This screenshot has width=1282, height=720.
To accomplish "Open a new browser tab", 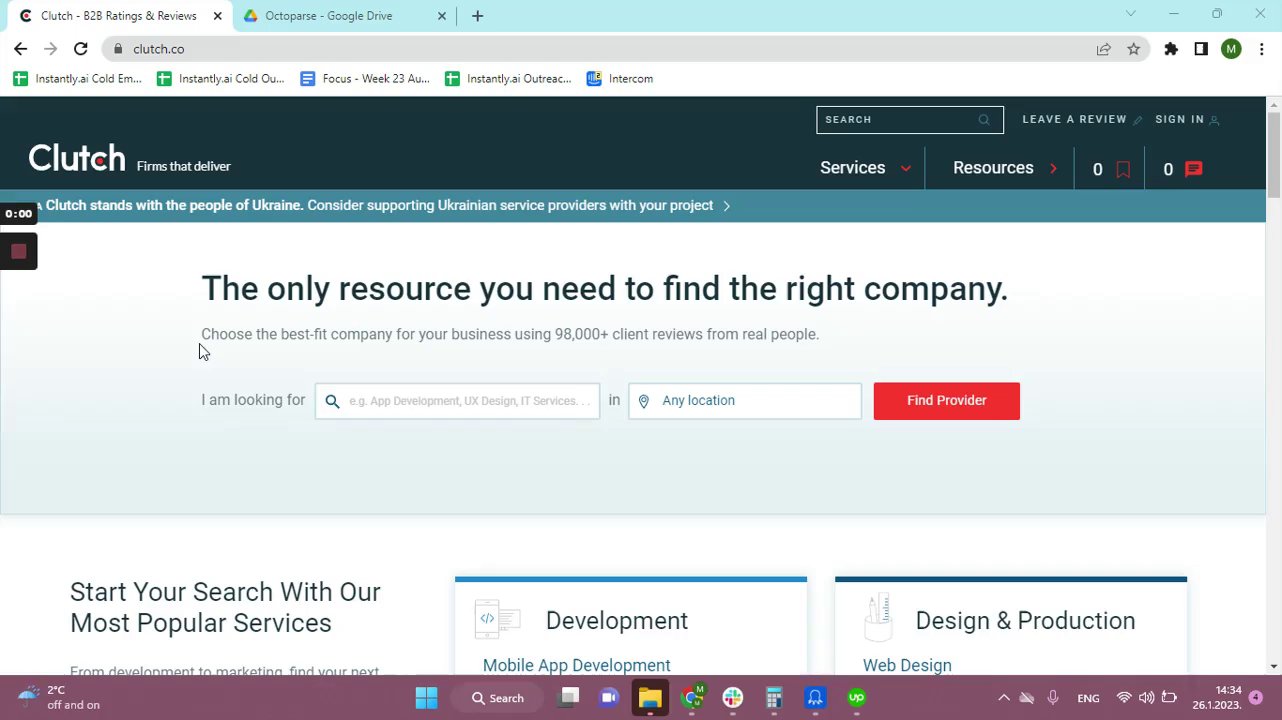I will 477,16.
